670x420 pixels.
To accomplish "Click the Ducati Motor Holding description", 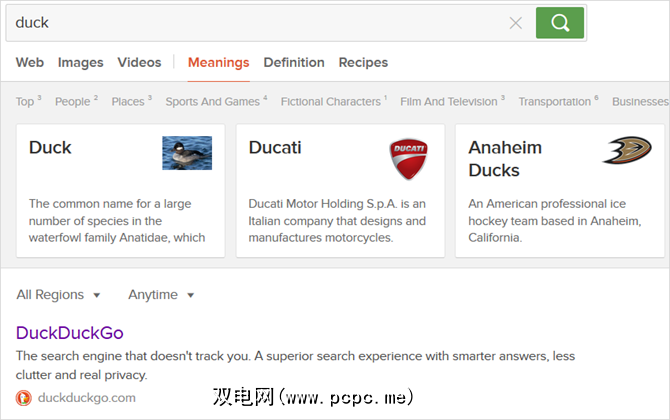I will (337, 220).
